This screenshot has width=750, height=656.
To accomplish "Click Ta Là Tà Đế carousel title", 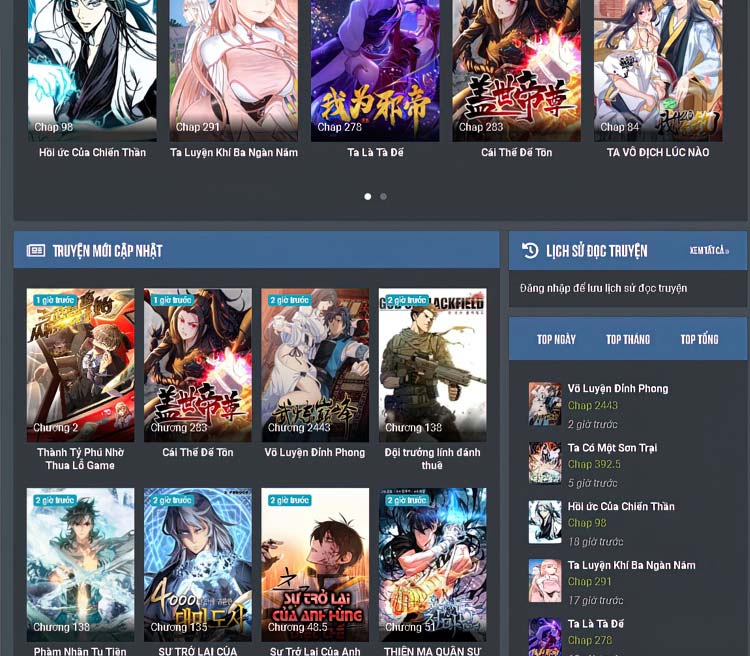I will pyautogui.click(x=375, y=153).
